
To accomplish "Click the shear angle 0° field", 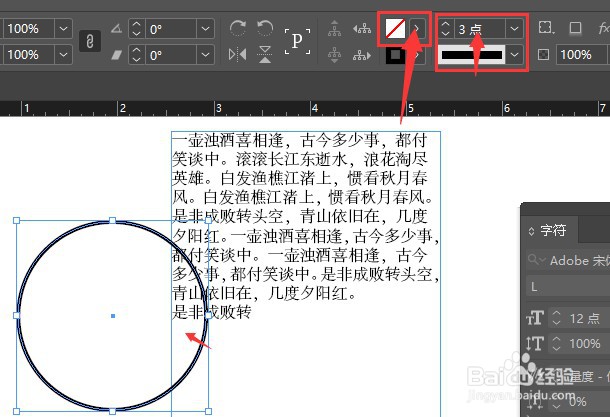I will [x=170, y=55].
